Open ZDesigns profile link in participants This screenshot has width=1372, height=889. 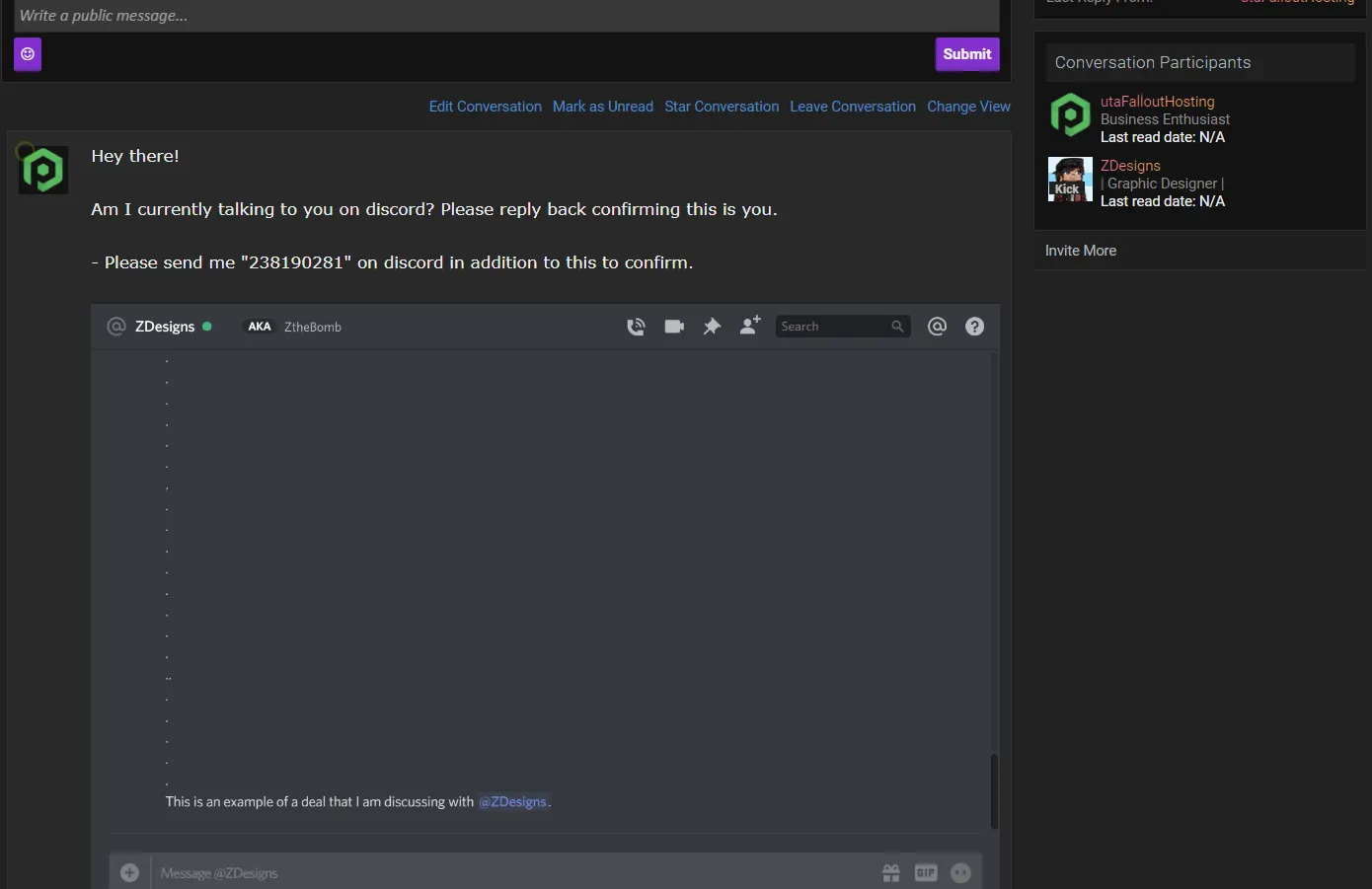[1130, 166]
